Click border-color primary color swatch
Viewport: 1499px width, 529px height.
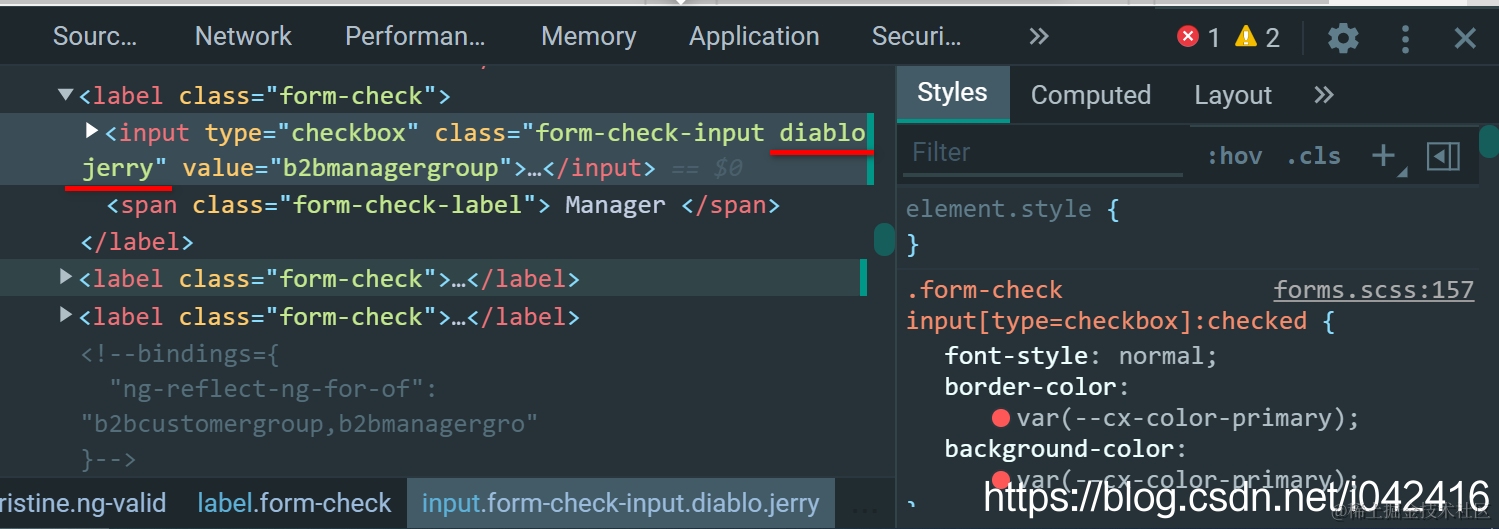1001,417
